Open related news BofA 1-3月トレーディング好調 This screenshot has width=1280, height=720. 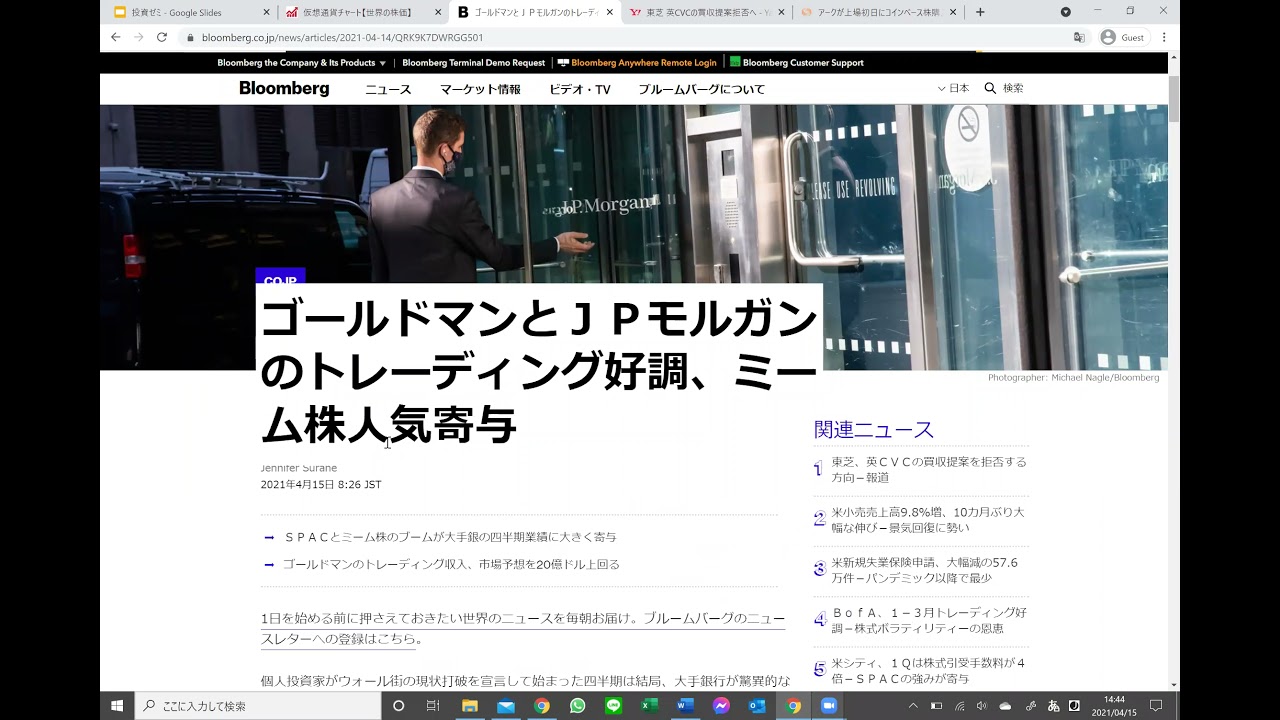(929, 620)
